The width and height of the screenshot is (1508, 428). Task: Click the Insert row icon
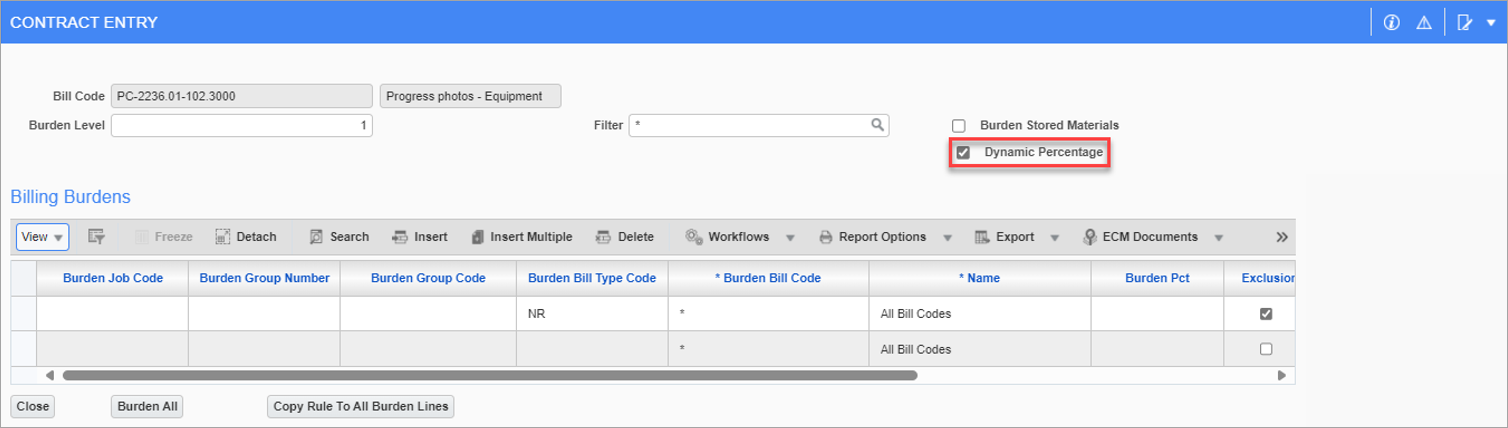(400, 237)
